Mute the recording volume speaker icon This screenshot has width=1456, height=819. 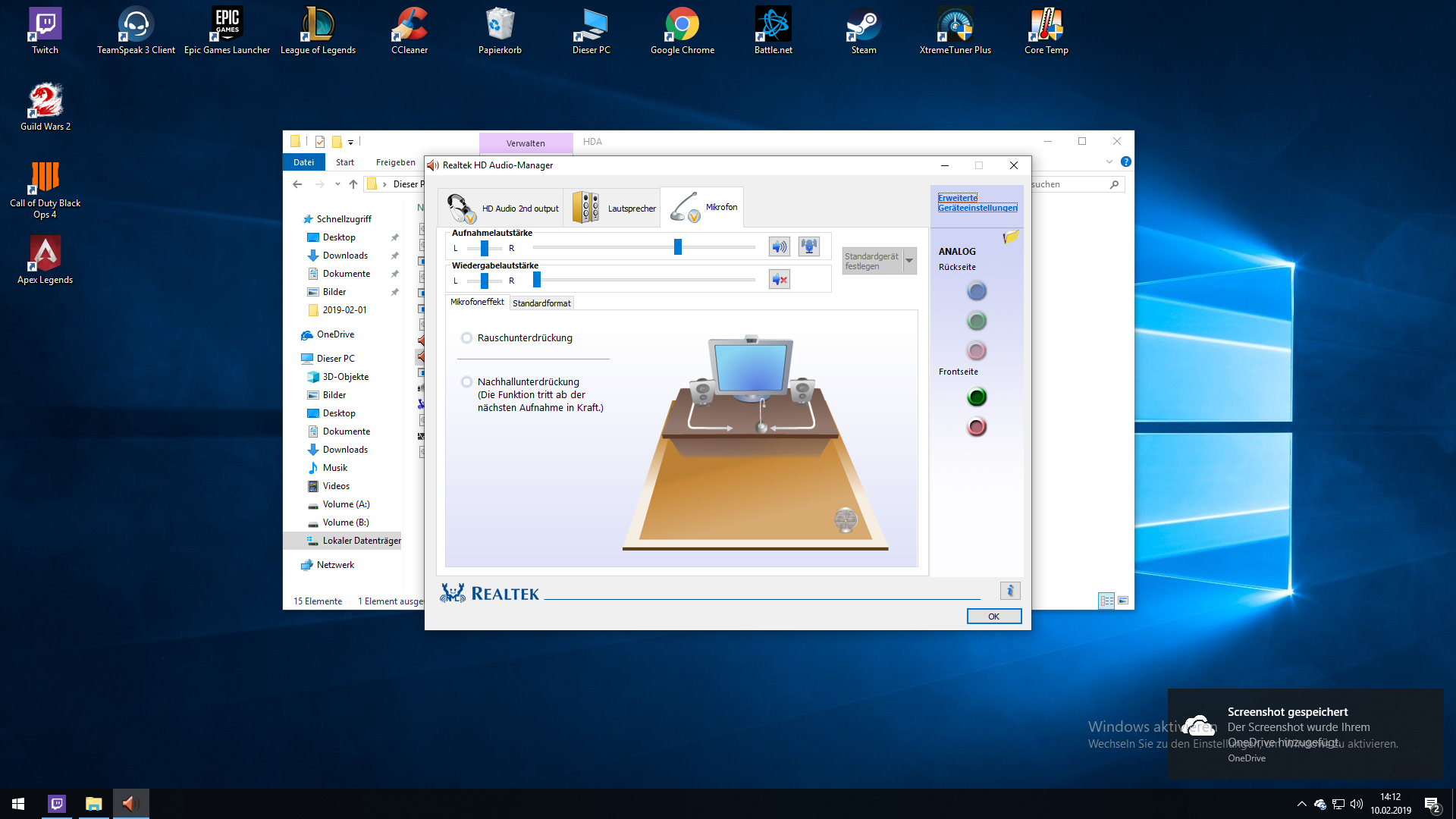point(779,246)
